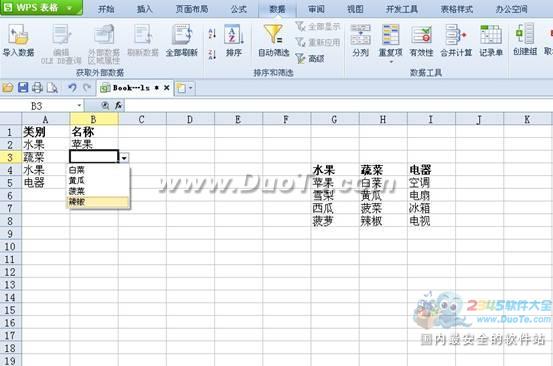
Task: Click the B3 cell dropdown arrow
Action: click(124, 158)
